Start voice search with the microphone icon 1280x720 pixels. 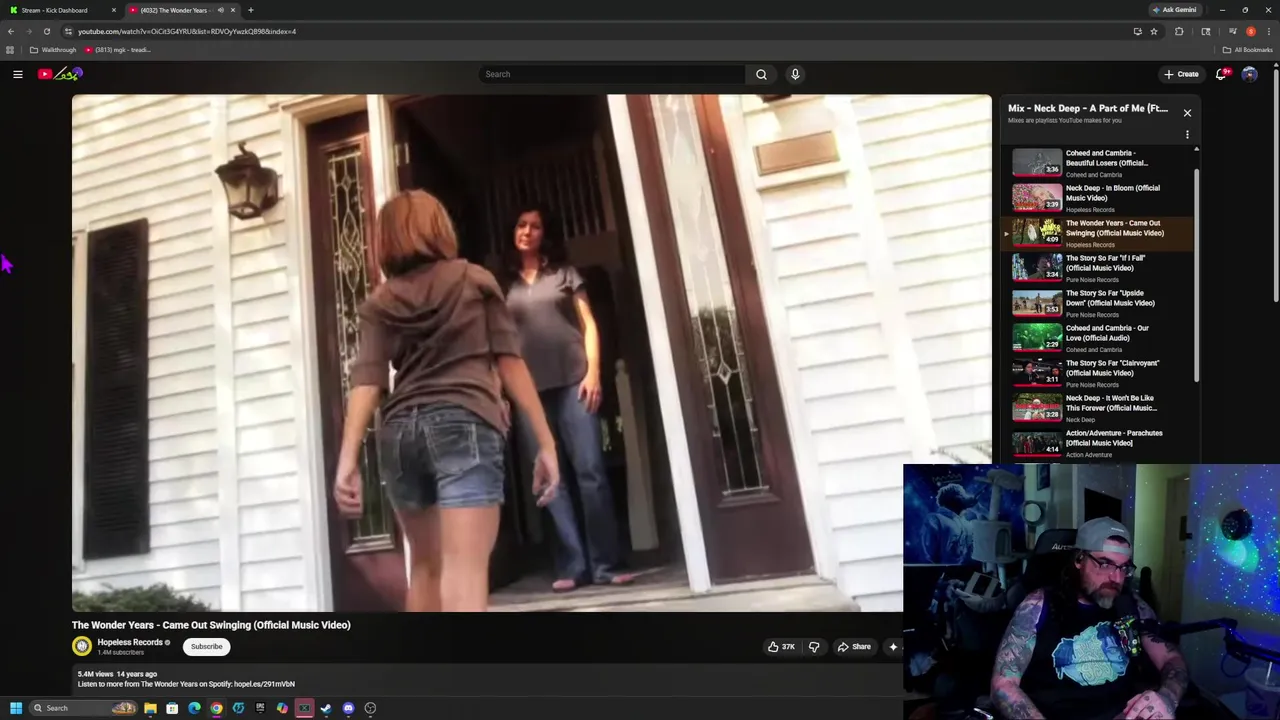795,74
